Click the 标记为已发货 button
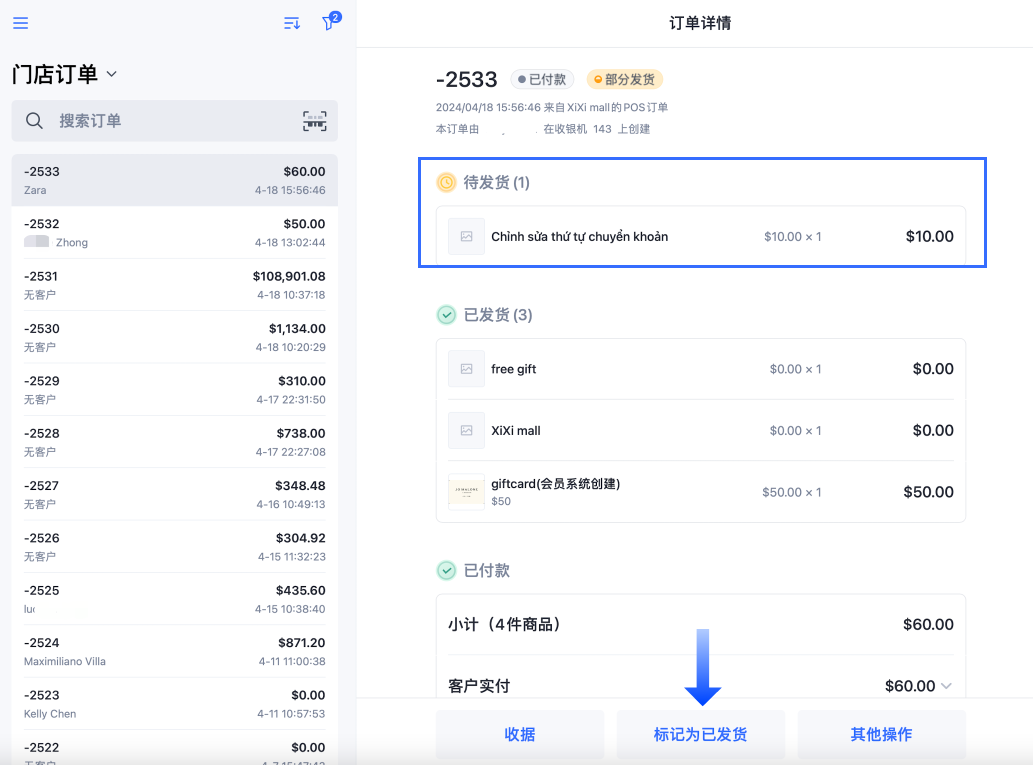This screenshot has width=1033, height=765. 700,734
